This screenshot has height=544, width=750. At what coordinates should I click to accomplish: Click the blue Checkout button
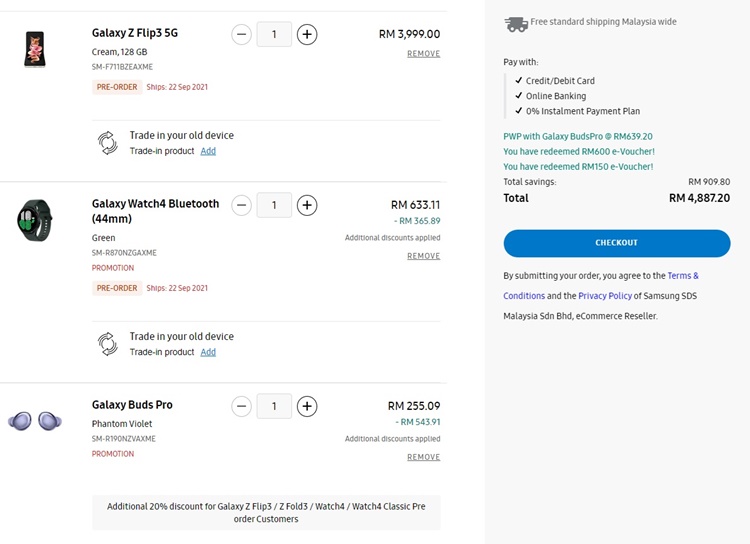tap(617, 243)
